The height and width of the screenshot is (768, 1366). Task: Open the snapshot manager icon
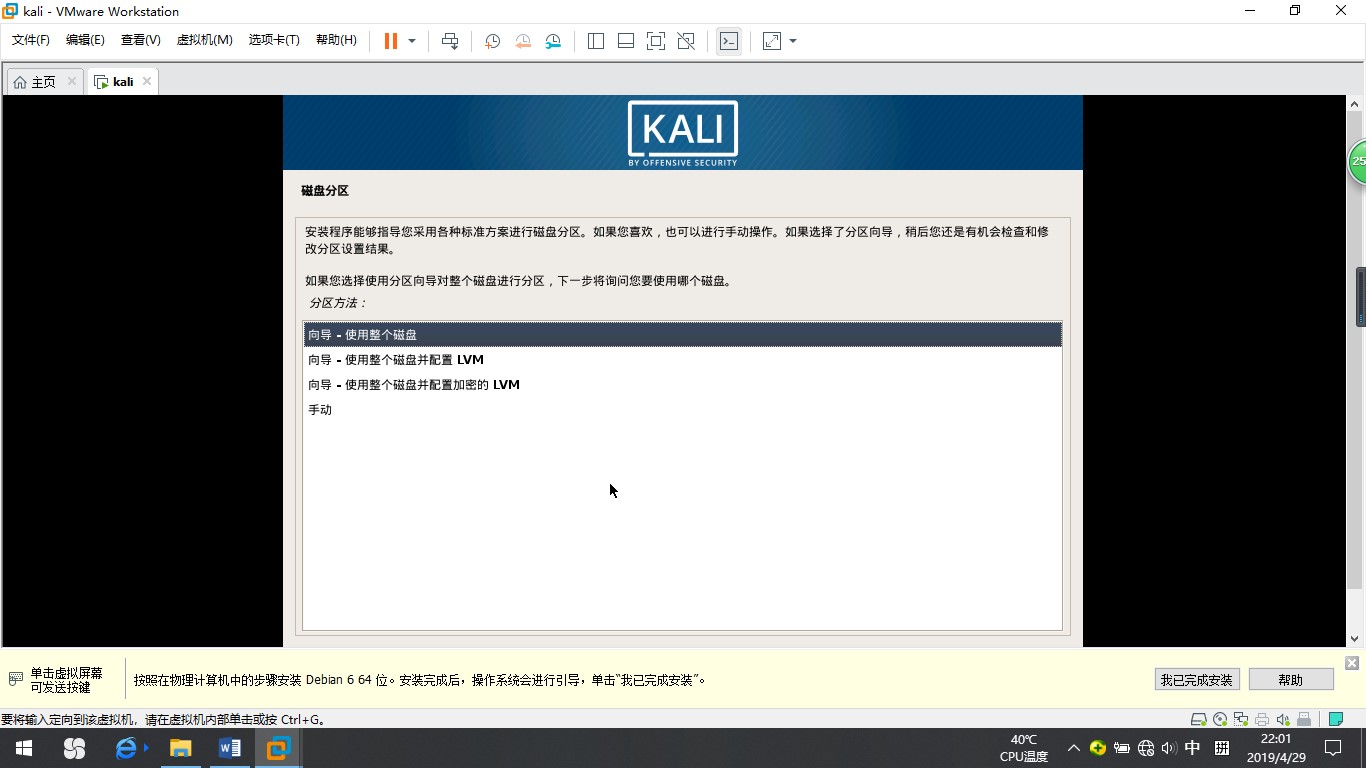(x=553, y=41)
